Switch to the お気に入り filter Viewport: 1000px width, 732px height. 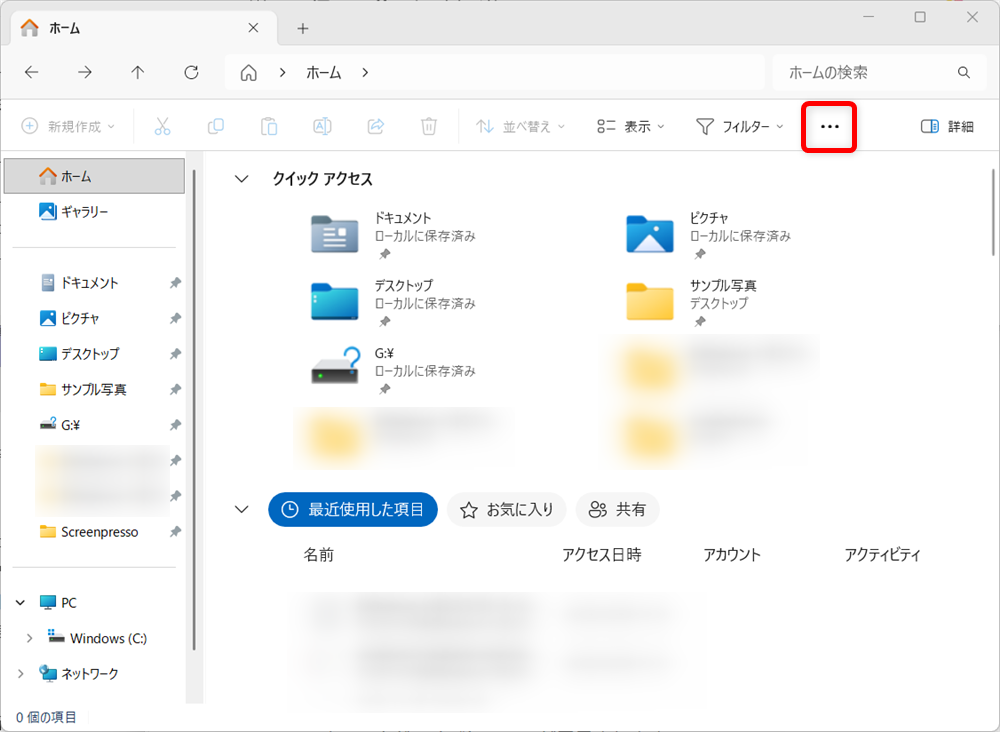(506, 509)
